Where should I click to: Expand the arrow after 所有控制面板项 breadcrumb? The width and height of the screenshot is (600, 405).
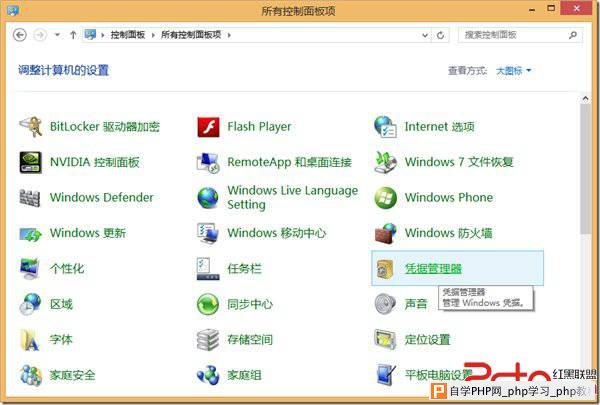click(x=229, y=35)
